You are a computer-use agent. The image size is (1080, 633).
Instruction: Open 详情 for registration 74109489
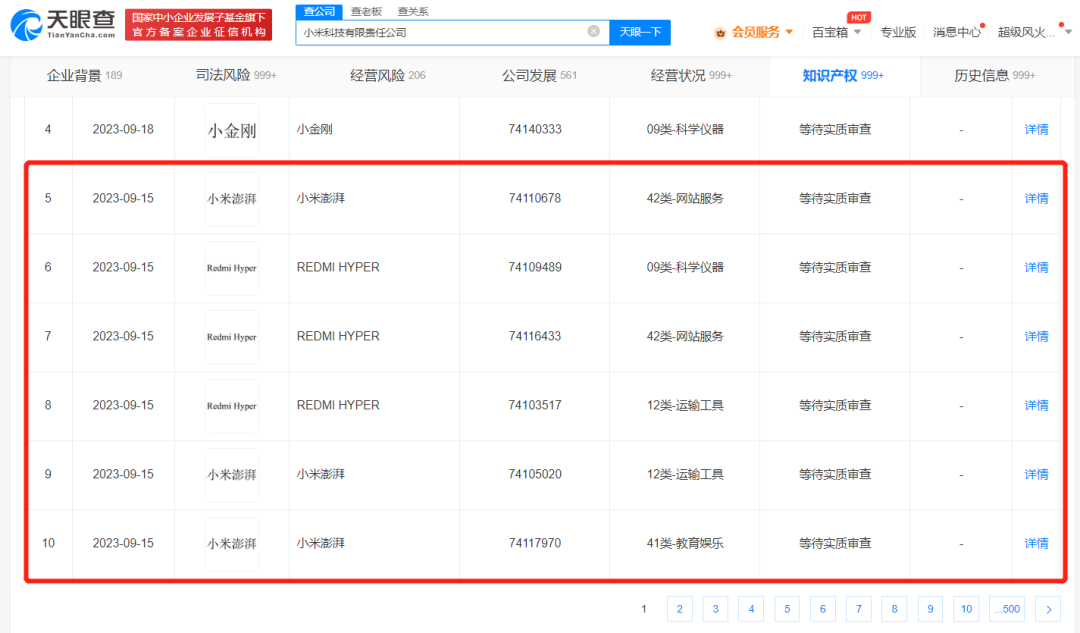(x=1036, y=267)
